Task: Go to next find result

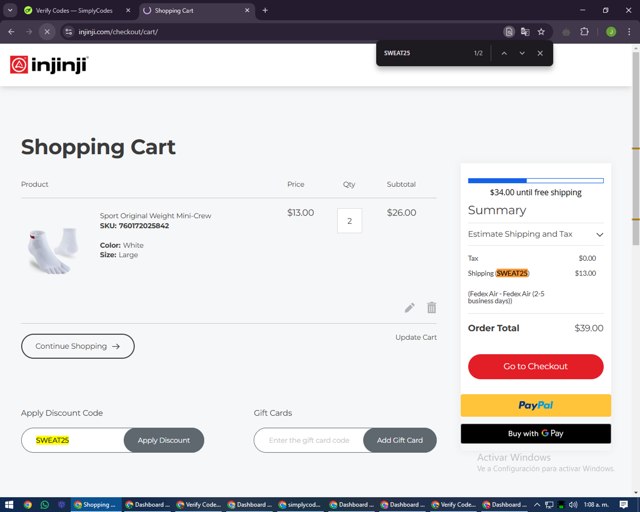Action: point(522,53)
